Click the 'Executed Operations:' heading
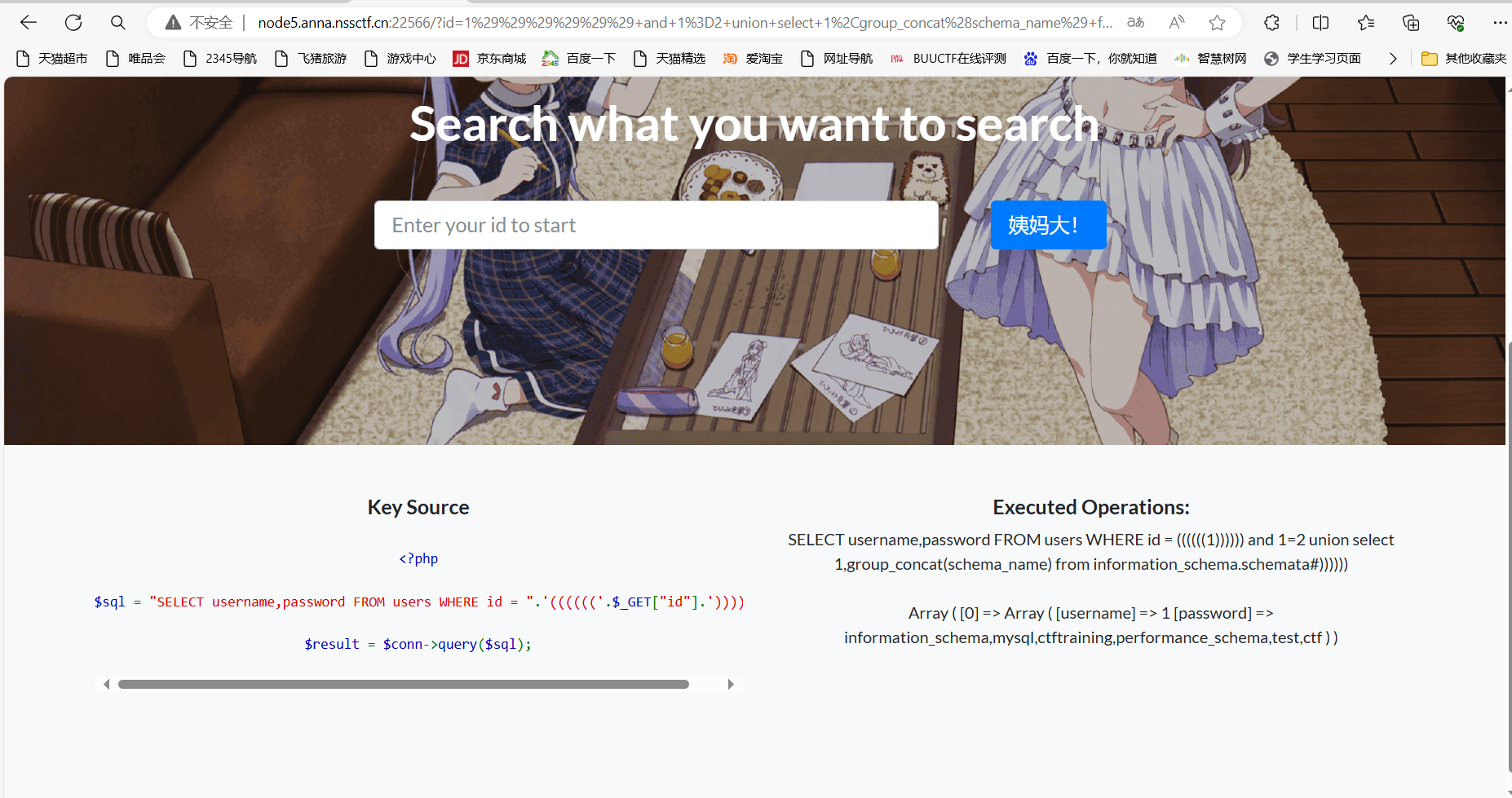The image size is (1512, 798). 1091,507
